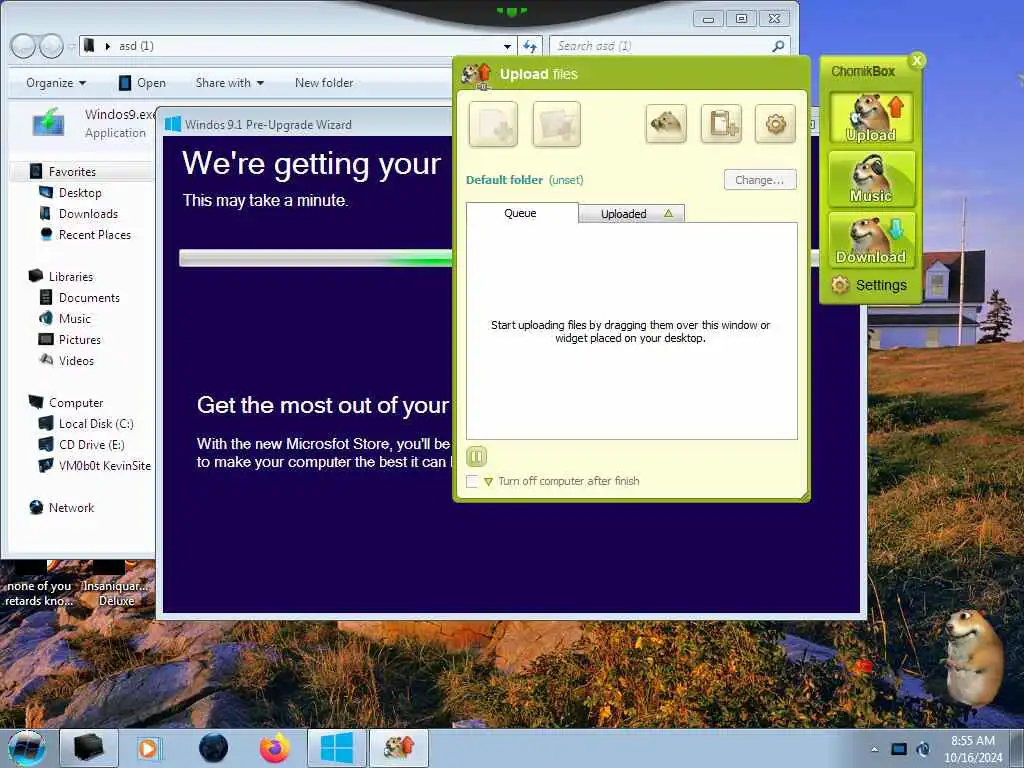Image resolution: width=1024 pixels, height=768 pixels.
Task: Open the Organize menu in Explorer
Action: tap(56, 83)
